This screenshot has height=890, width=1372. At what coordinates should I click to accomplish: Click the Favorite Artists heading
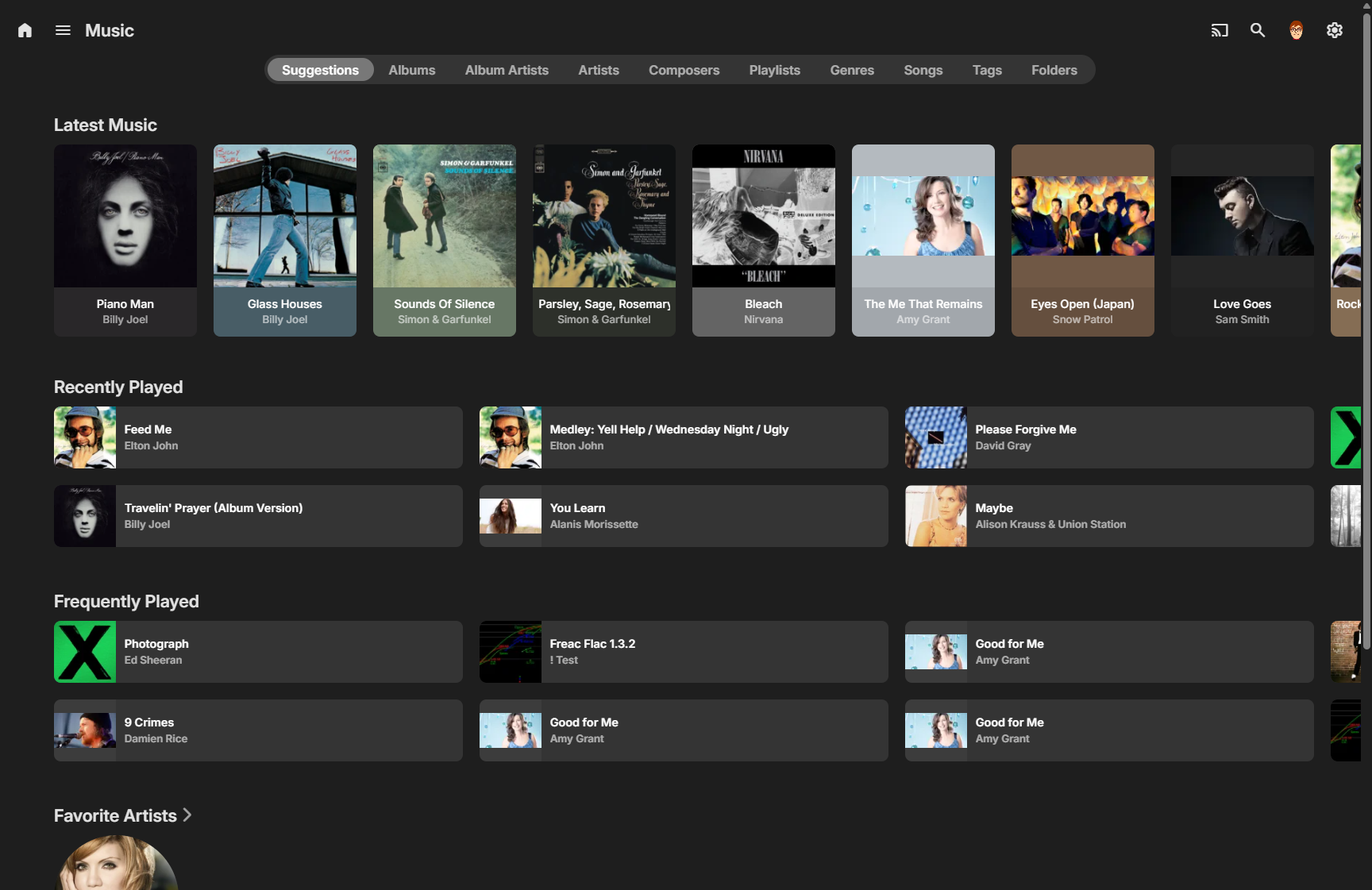pos(115,815)
